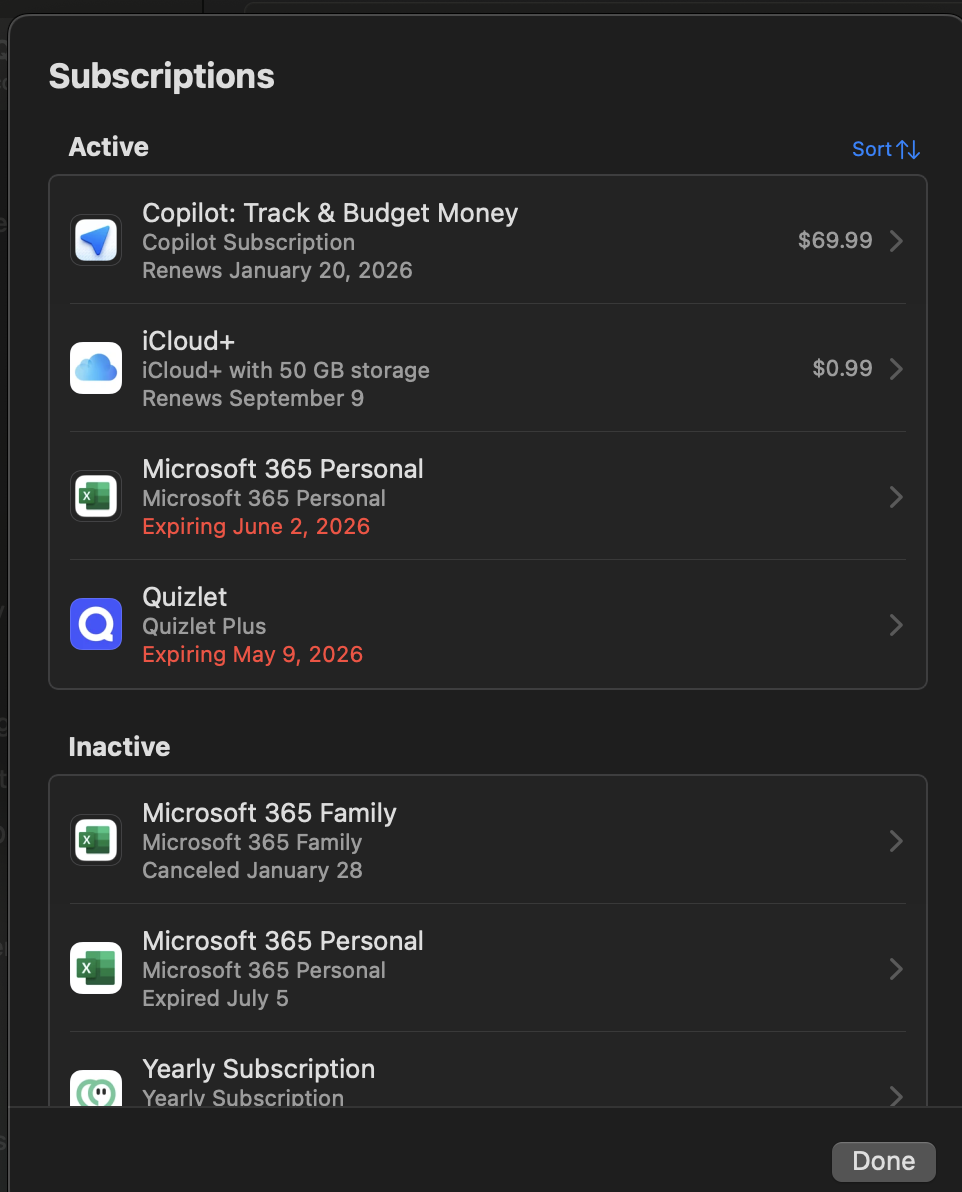Open iCloud+ details via its chevron
This screenshot has width=962, height=1192.
point(897,369)
